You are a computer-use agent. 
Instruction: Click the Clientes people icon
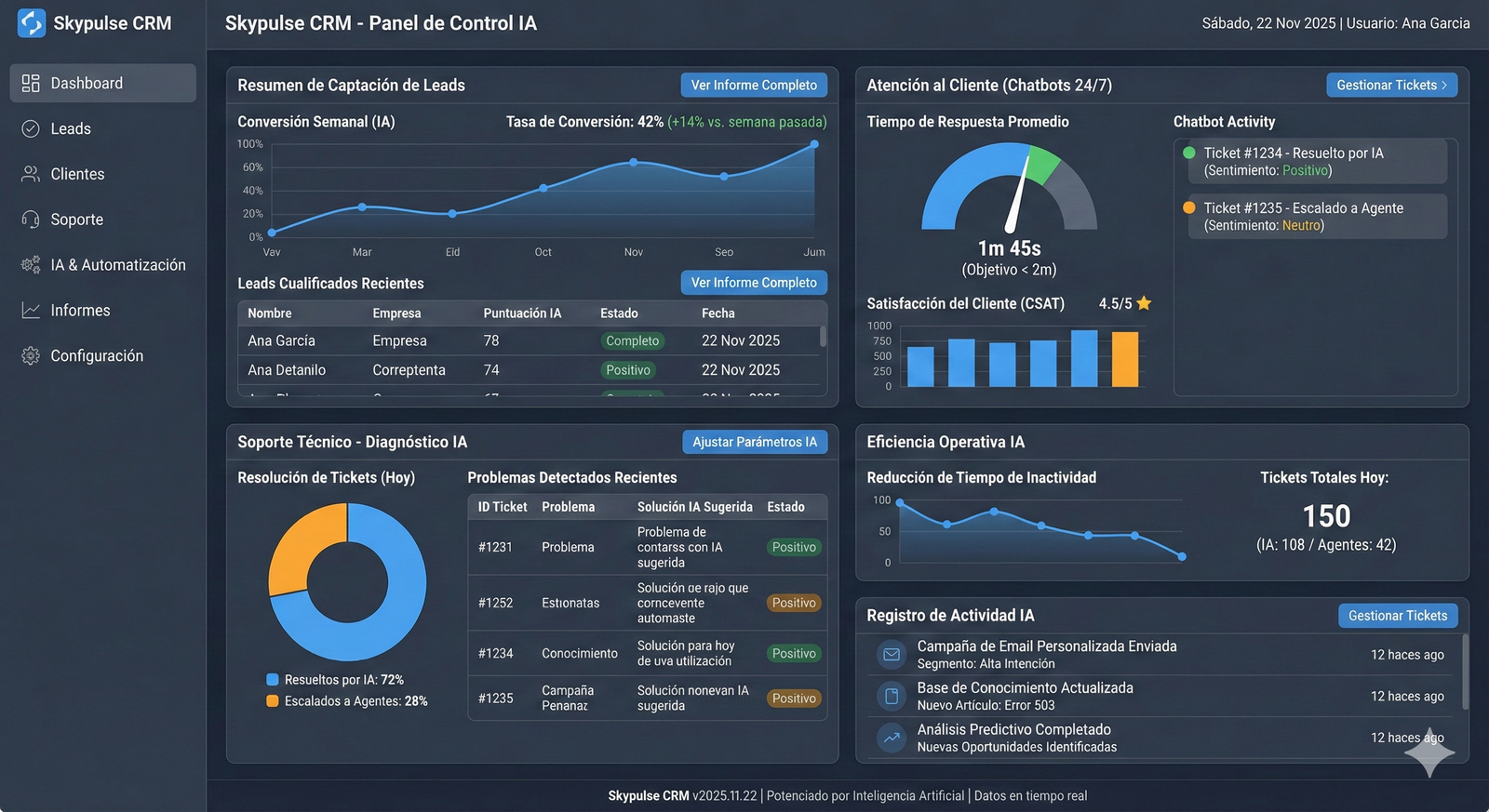click(x=31, y=174)
